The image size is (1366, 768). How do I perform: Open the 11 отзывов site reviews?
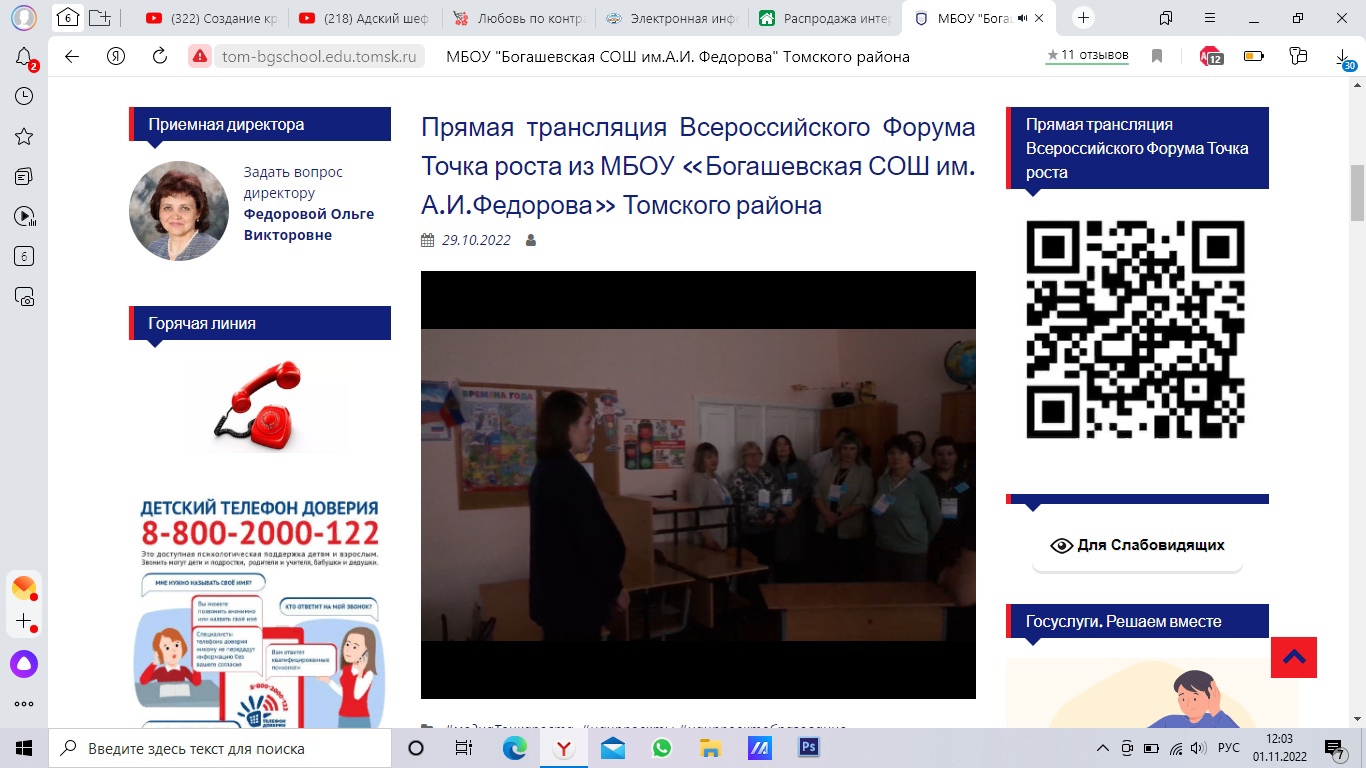[x=1088, y=56]
